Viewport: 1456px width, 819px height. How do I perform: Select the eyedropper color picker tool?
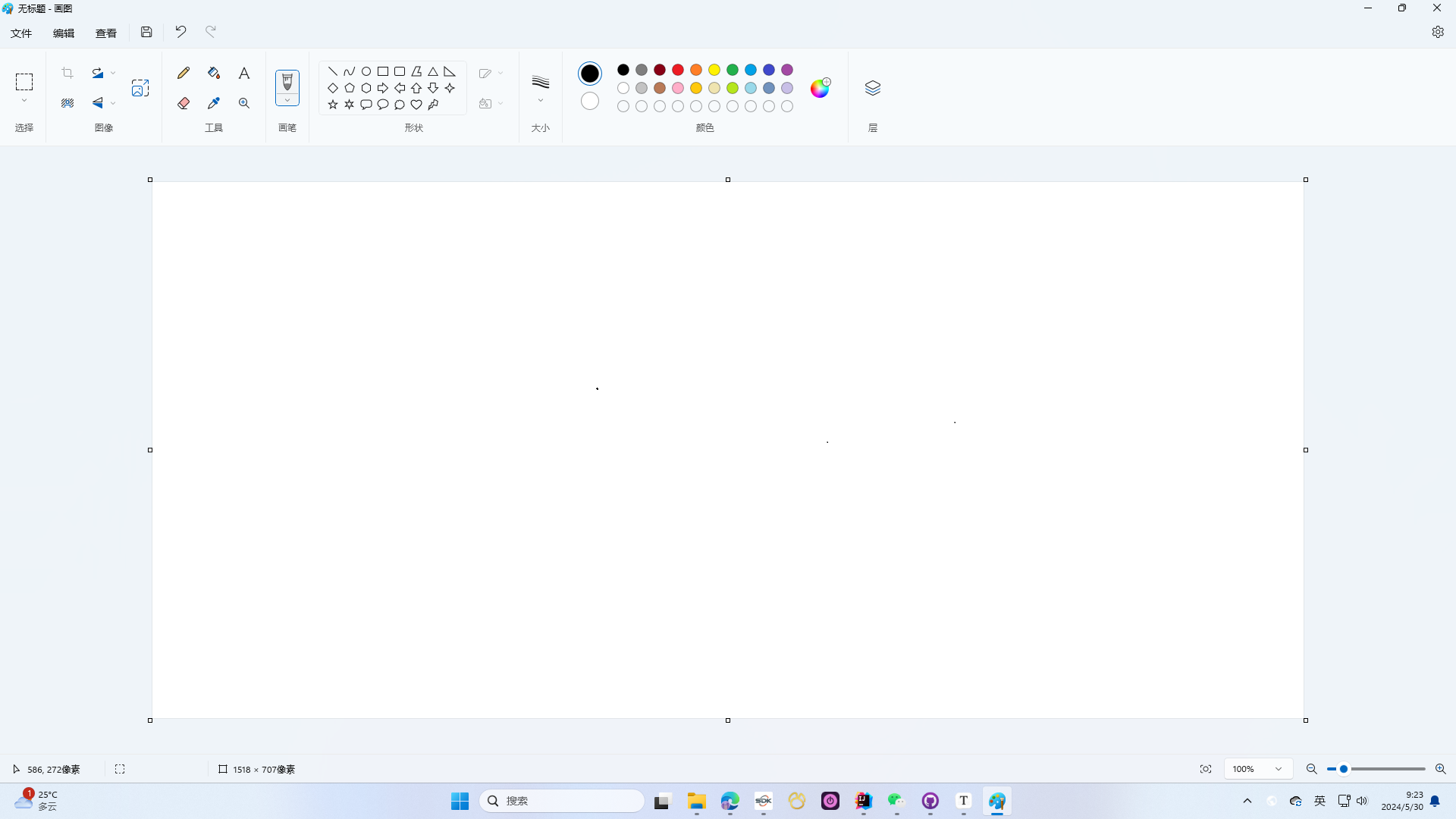214,103
